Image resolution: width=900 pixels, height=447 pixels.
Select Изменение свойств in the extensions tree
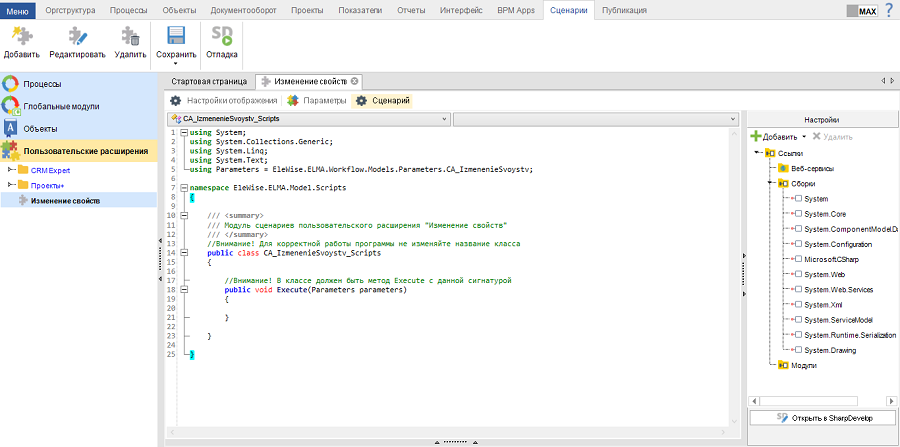(x=64, y=200)
